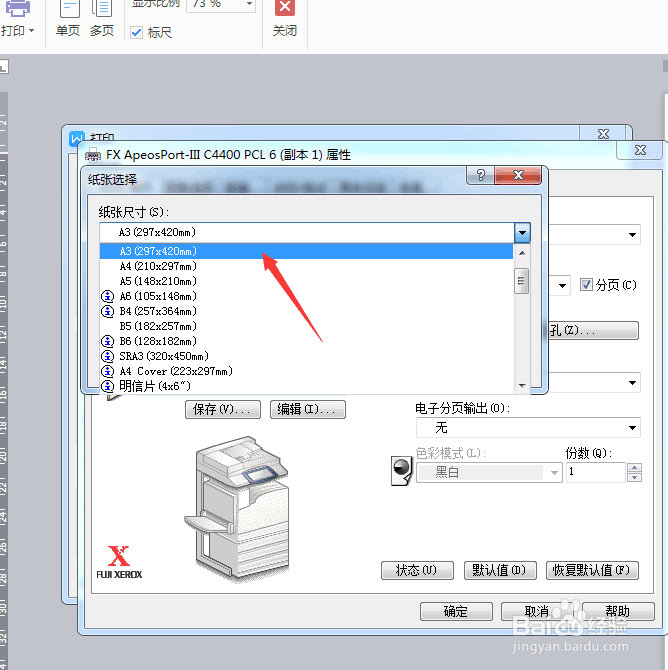Screen dimensions: 668x670
Task: Click 关闭 to close print preview
Action: point(285,19)
